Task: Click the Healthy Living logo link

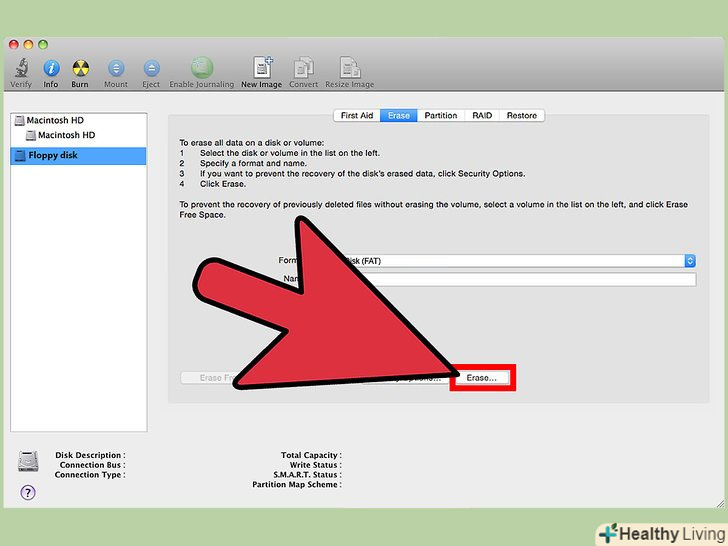Action: pyautogui.click(x=663, y=534)
